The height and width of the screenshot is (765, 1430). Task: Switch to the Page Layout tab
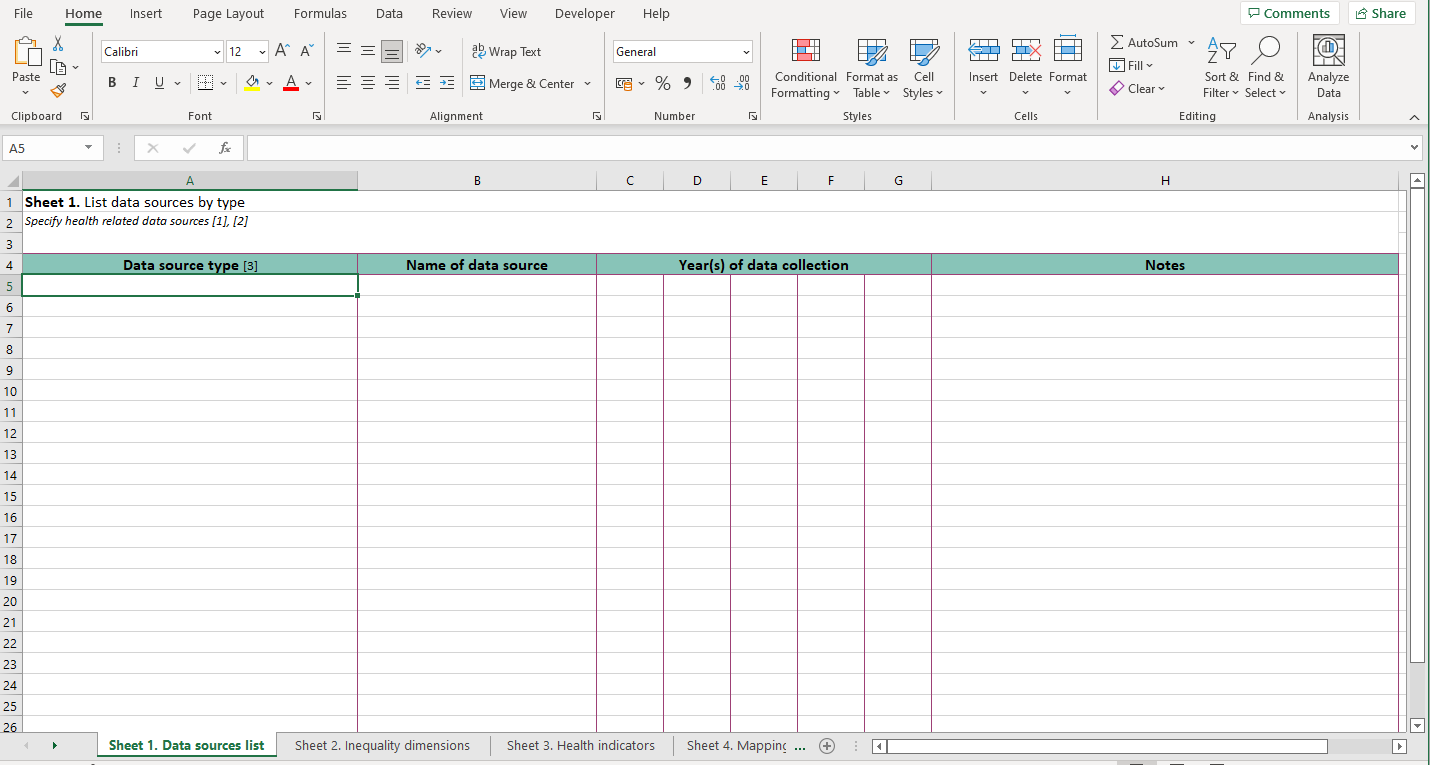(229, 14)
